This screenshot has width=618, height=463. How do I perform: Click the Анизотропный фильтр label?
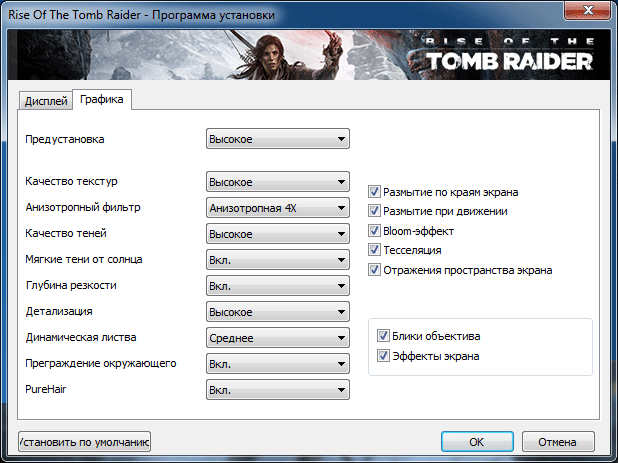tap(83, 207)
